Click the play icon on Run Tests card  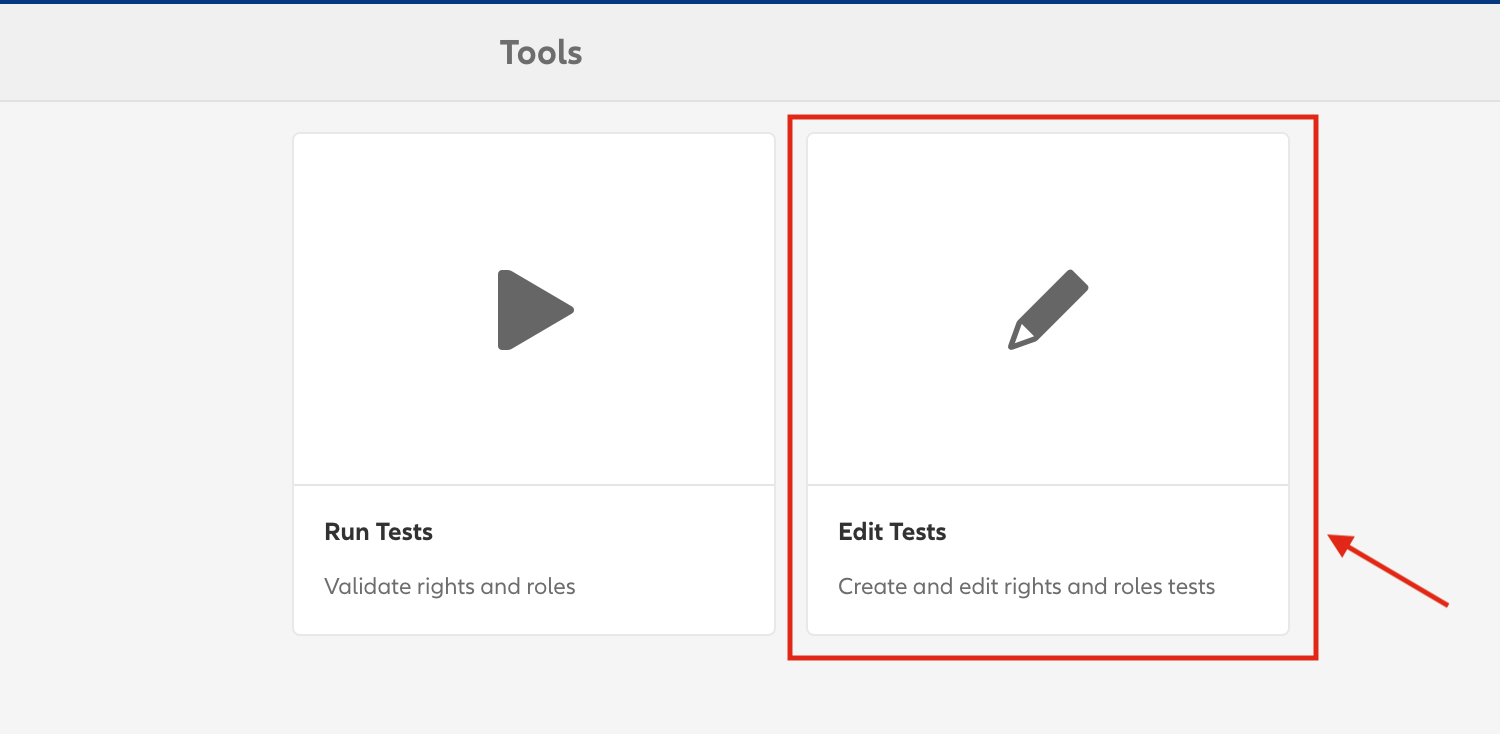pyautogui.click(x=536, y=310)
